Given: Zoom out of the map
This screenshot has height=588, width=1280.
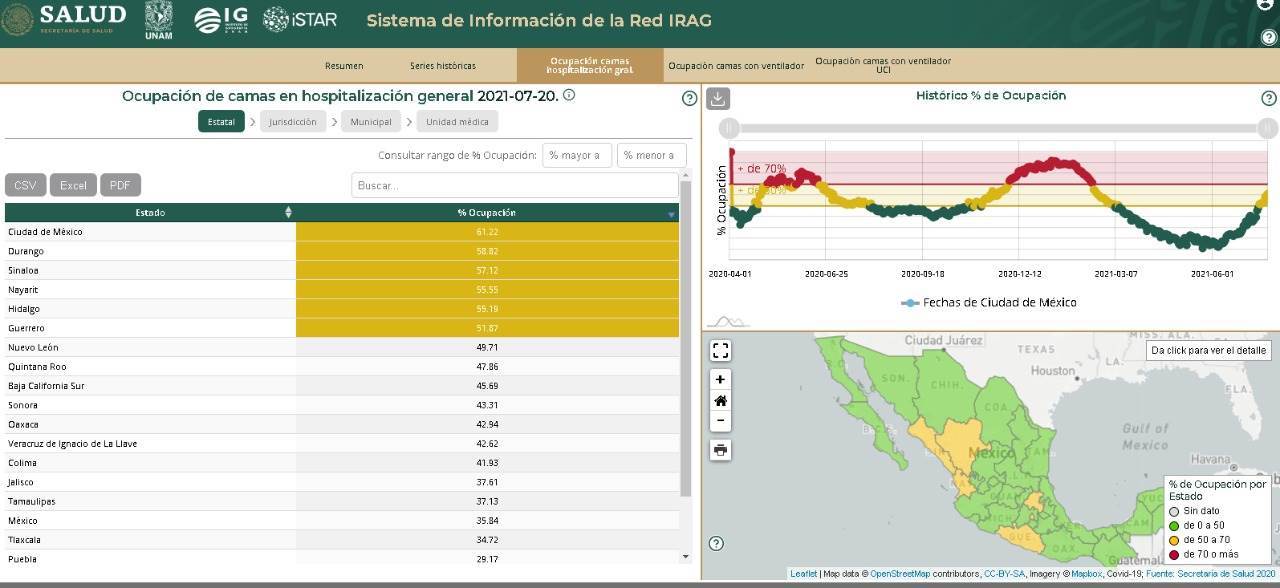Looking at the screenshot, I should 720,421.
